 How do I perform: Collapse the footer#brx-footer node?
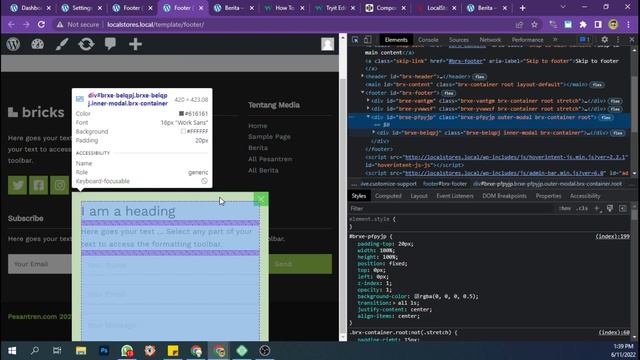click(x=362, y=93)
